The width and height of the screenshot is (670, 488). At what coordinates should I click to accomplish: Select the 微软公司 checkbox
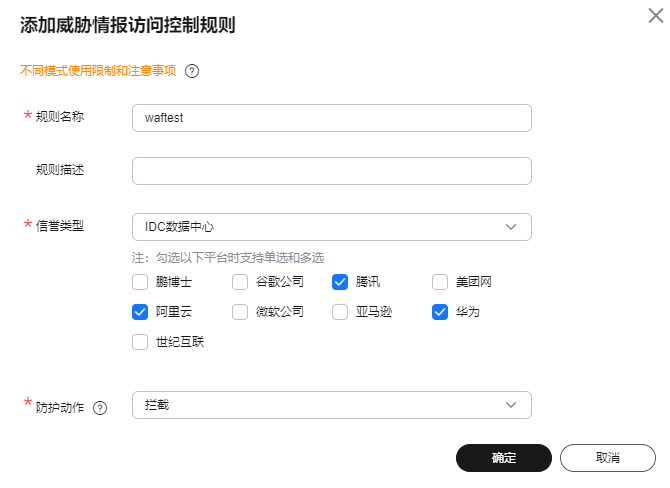click(240, 312)
